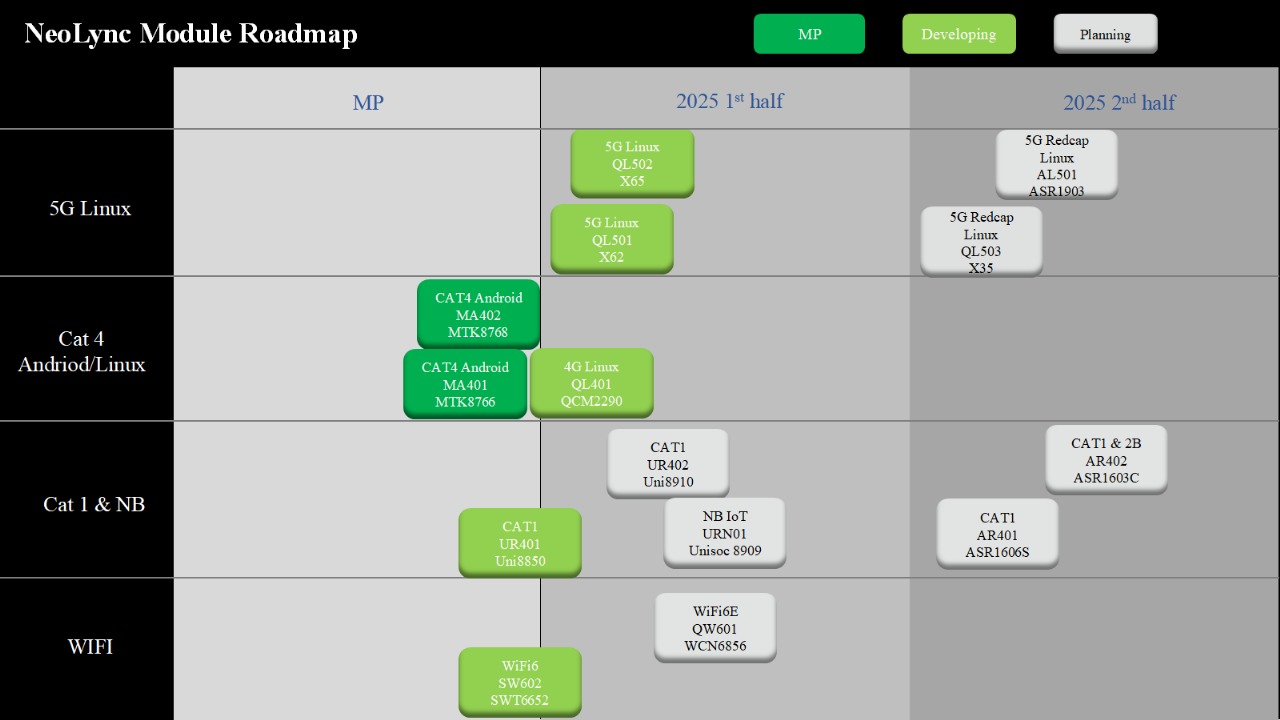Select the CAT1 UR401 Uni8850 module
Image resolution: width=1280 pixels, height=720 pixels.
click(x=519, y=543)
